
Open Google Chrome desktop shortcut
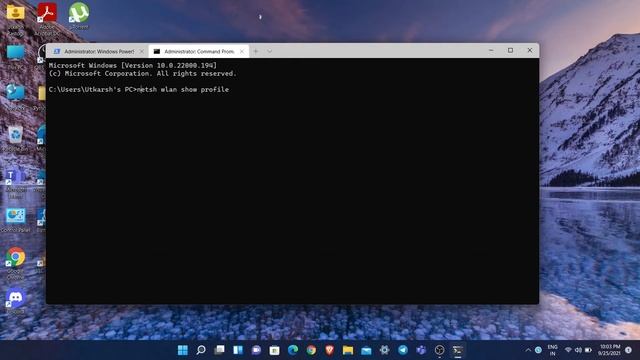[x=16, y=263]
